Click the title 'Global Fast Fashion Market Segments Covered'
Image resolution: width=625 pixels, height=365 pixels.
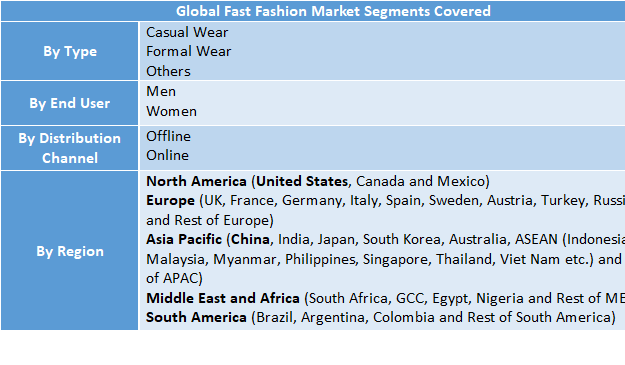[333, 11]
